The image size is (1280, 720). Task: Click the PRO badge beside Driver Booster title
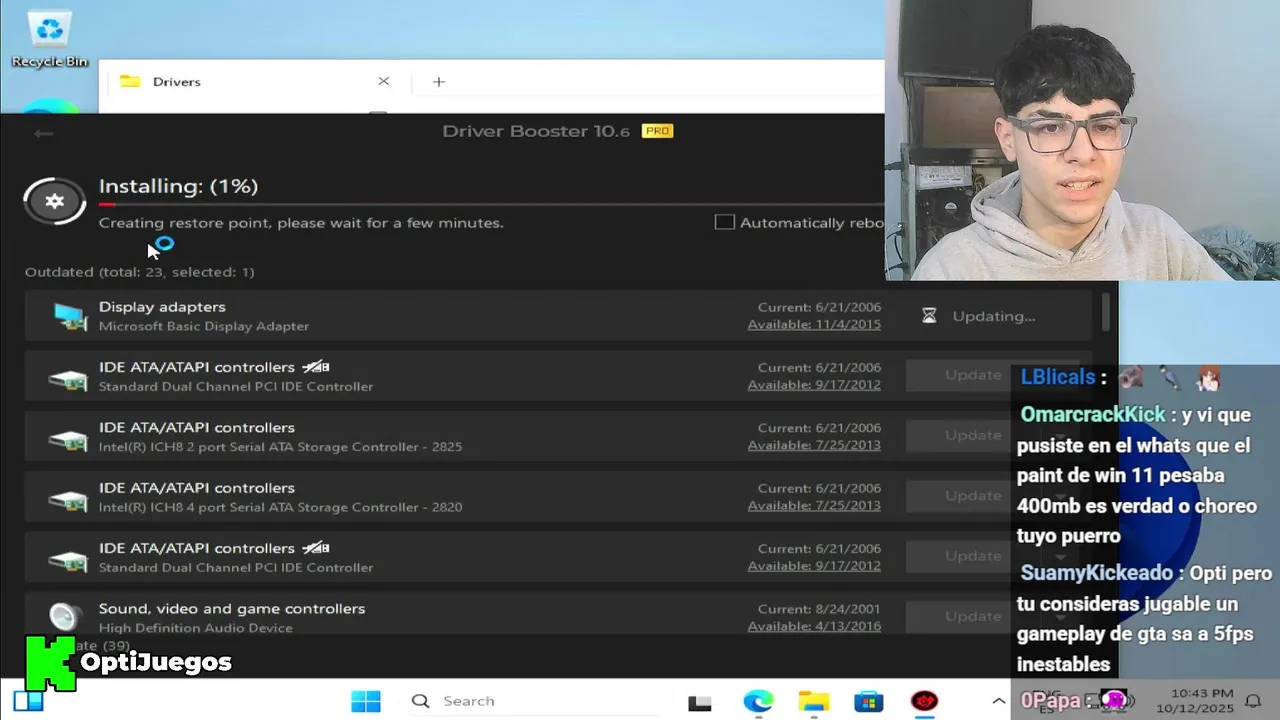(657, 131)
